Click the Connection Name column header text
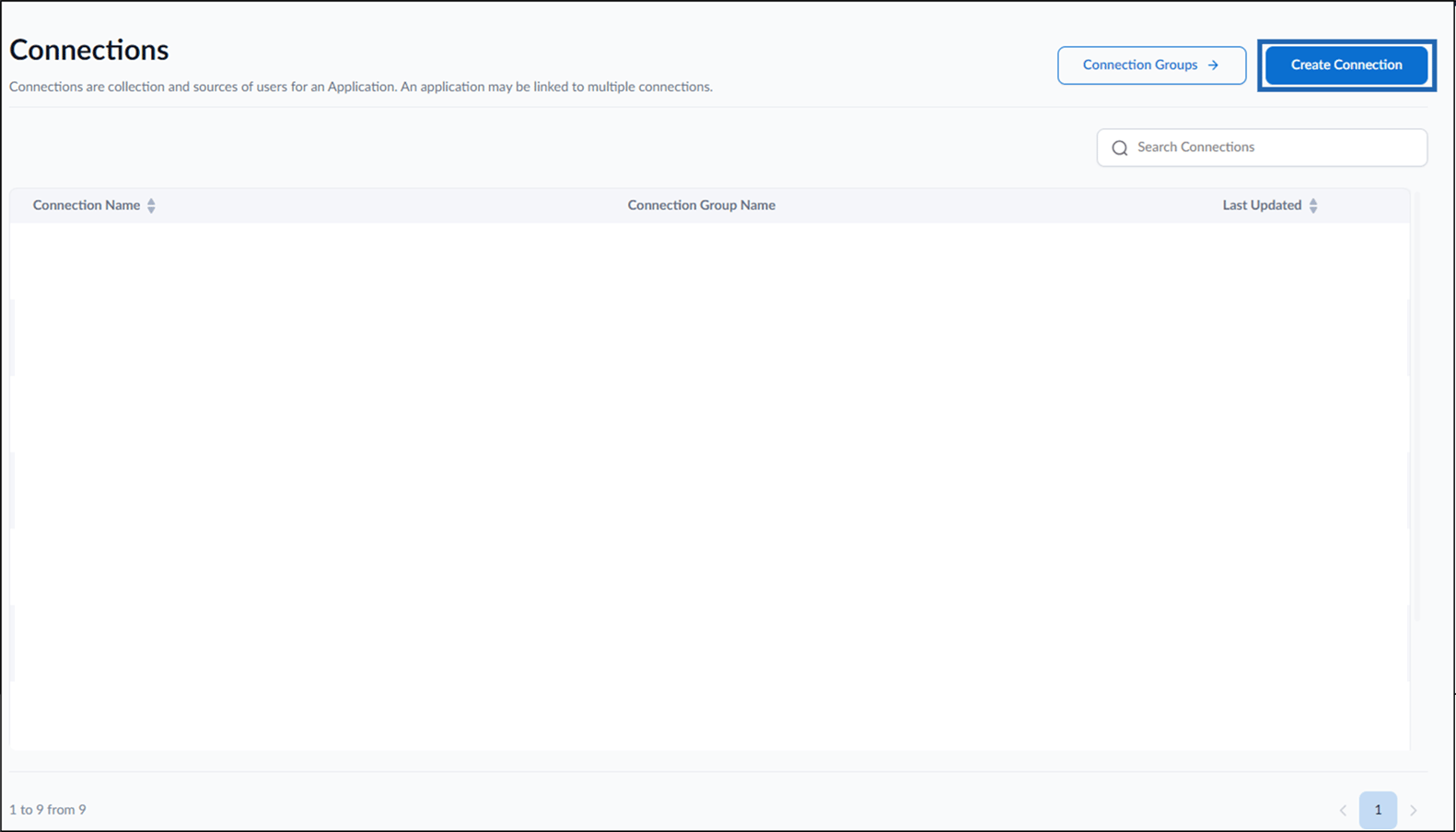Image resolution: width=1456 pixels, height=832 pixels. pyautogui.click(x=87, y=205)
